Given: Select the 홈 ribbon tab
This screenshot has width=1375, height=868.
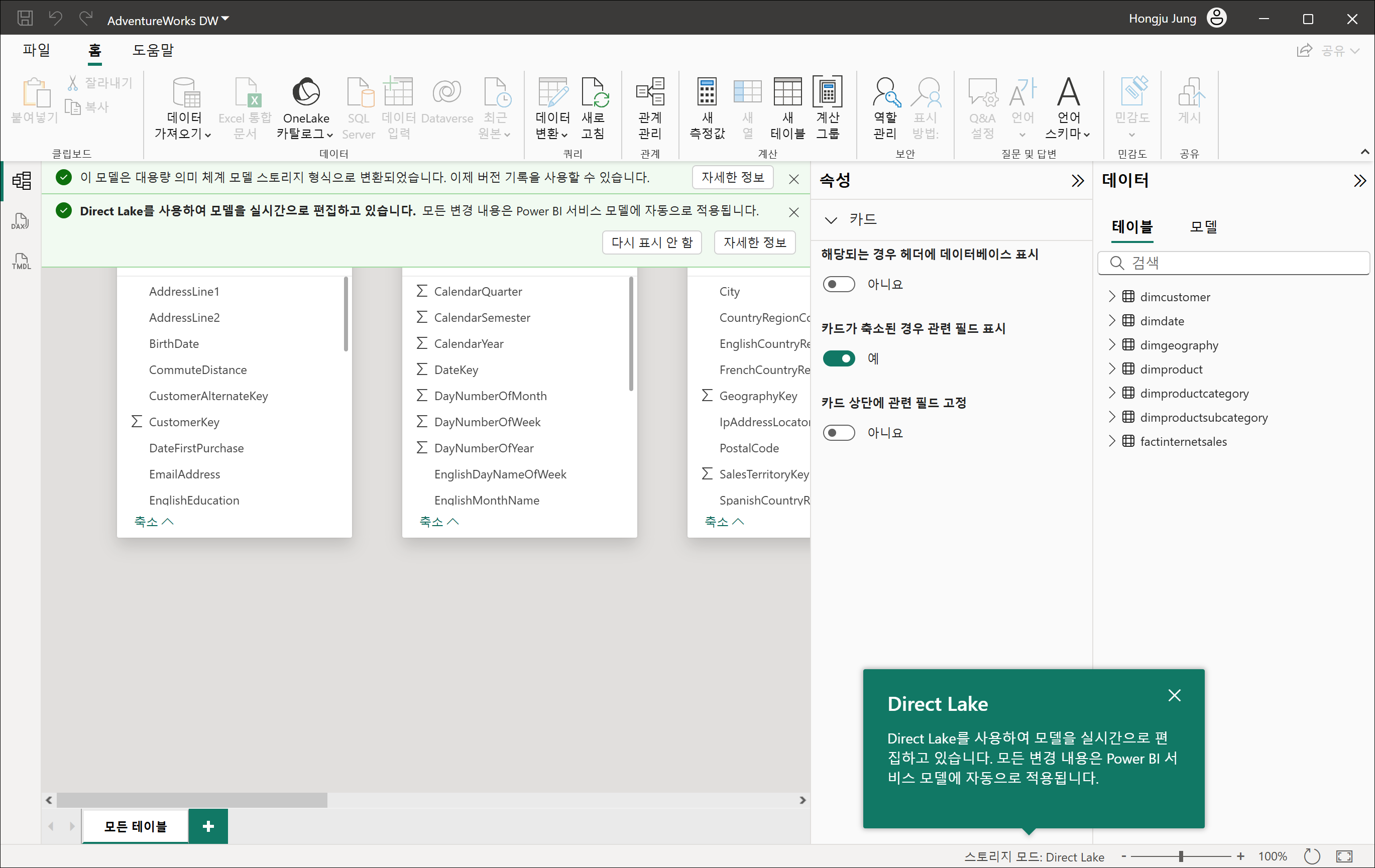Looking at the screenshot, I should point(95,50).
